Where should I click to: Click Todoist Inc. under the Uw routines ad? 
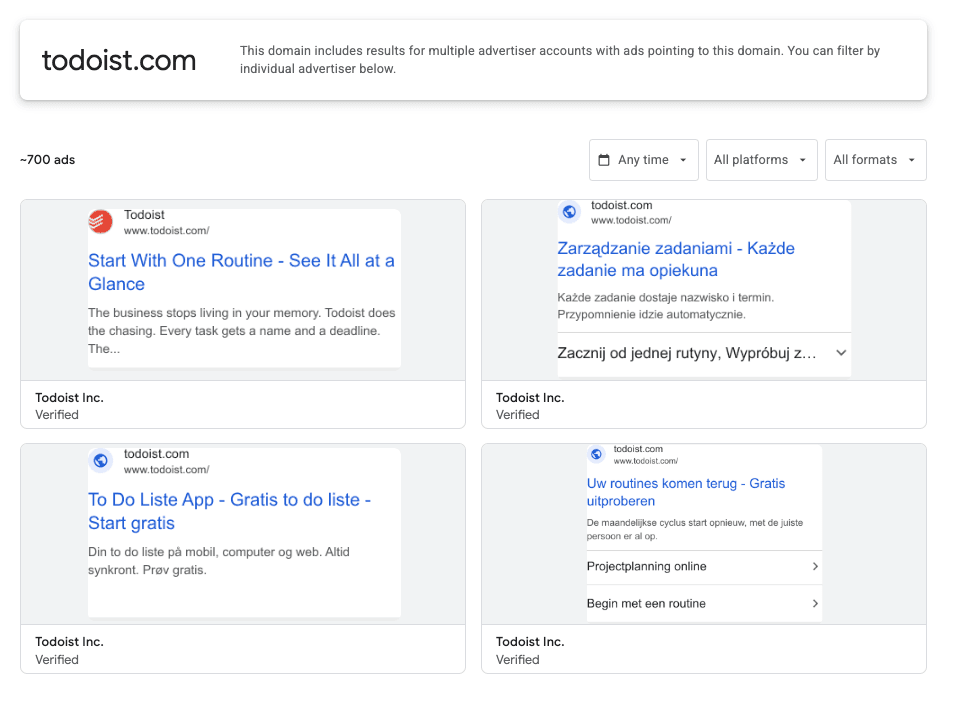click(x=530, y=642)
